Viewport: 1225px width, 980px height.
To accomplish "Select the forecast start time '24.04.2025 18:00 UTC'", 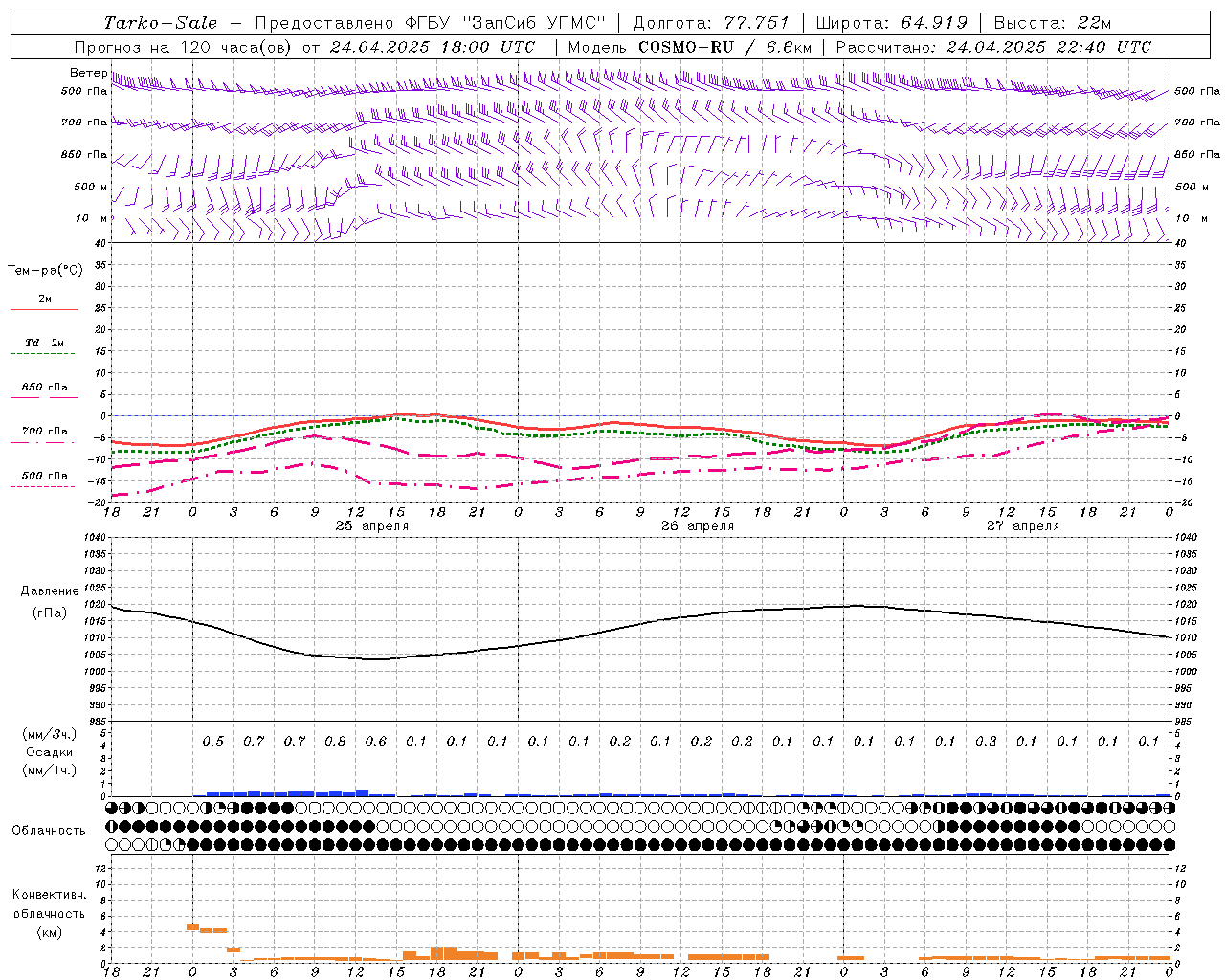I will tap(433, 47).
